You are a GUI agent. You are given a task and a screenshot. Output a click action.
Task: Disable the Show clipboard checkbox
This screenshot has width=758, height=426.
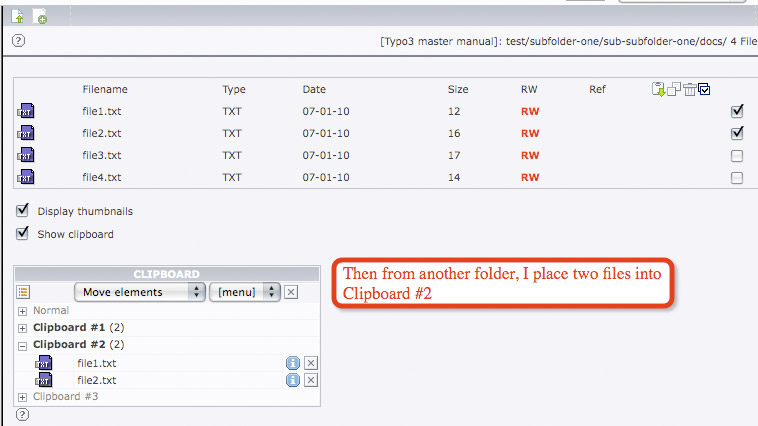[x=23, y=234]
